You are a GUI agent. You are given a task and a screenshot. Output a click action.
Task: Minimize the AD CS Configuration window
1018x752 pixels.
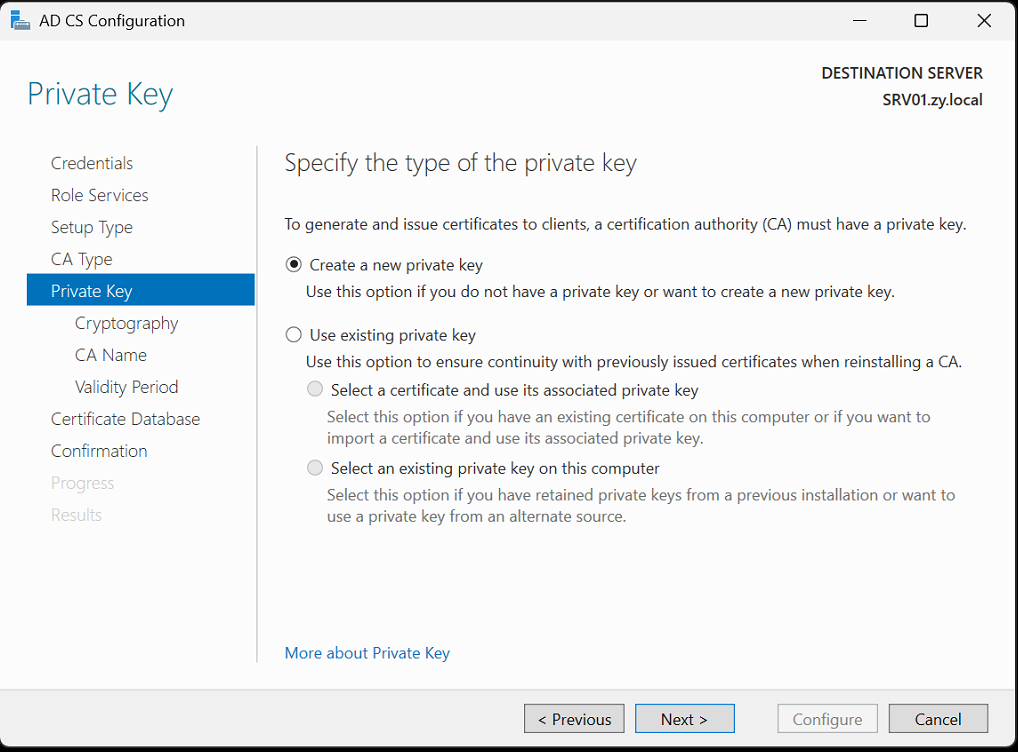(x=860, y=21)
